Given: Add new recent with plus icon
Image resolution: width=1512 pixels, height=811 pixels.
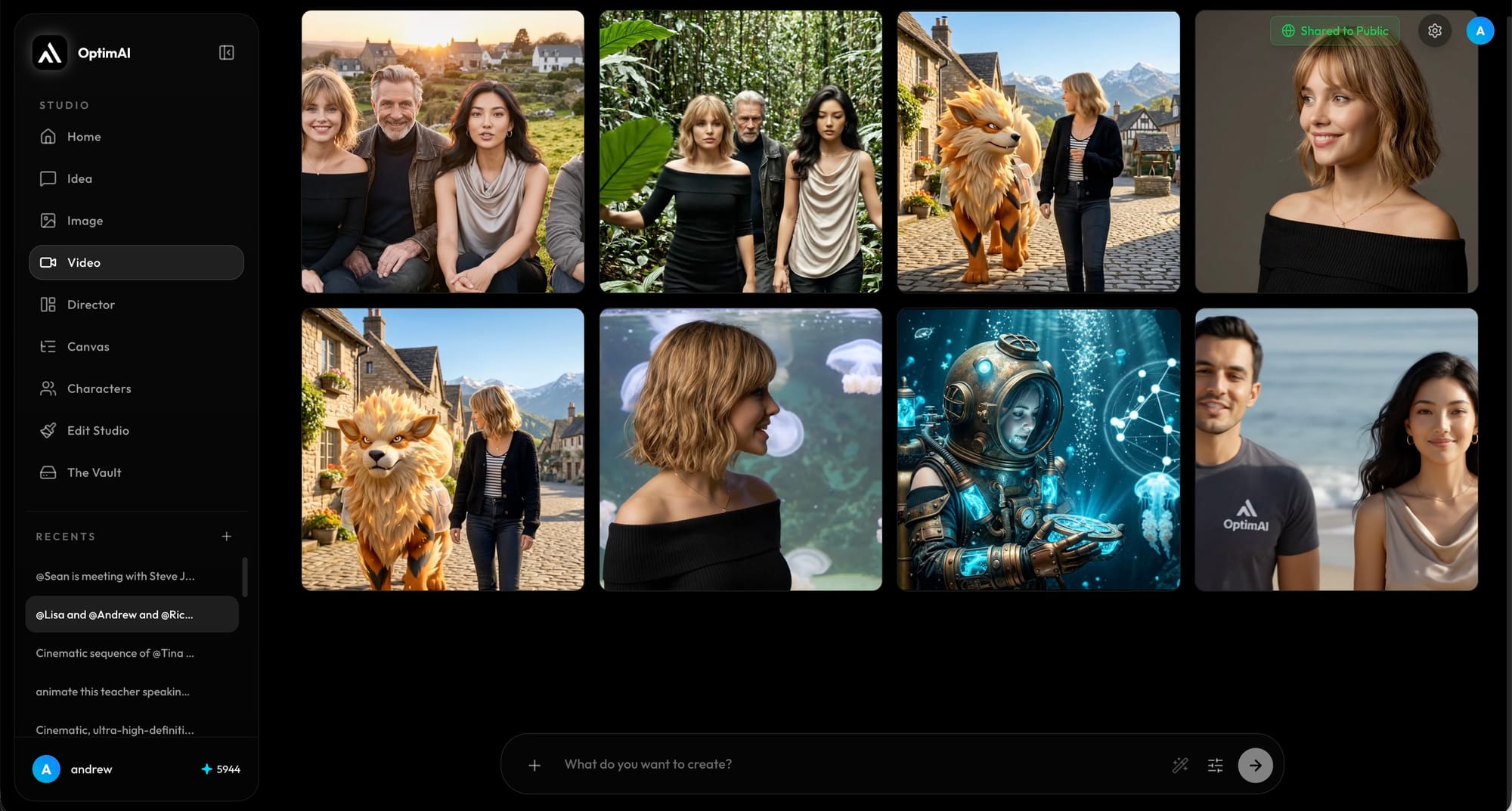Looking at the screenshot, I should click(226, 536).
